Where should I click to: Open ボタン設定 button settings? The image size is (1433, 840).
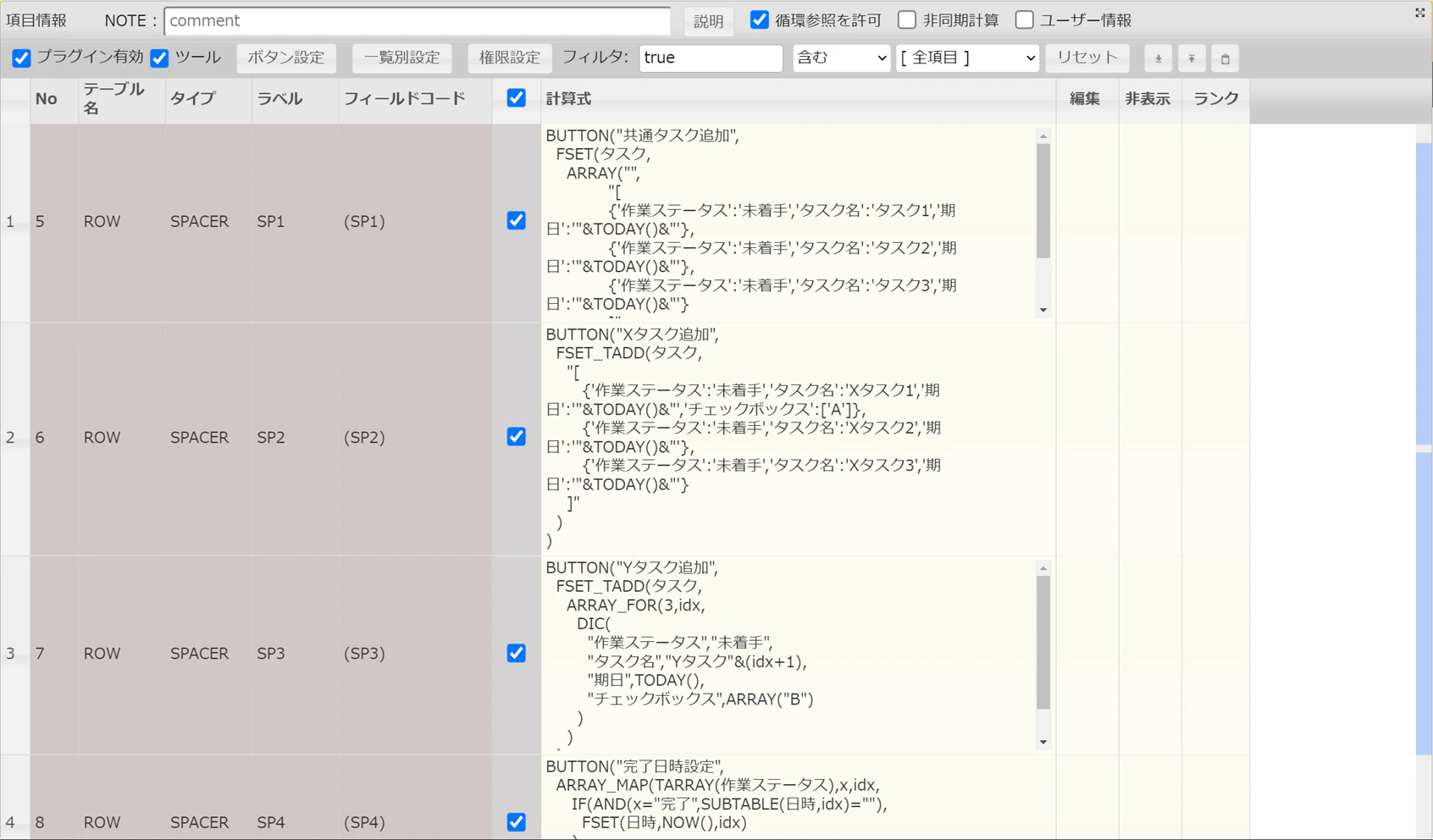click(286, 58)
